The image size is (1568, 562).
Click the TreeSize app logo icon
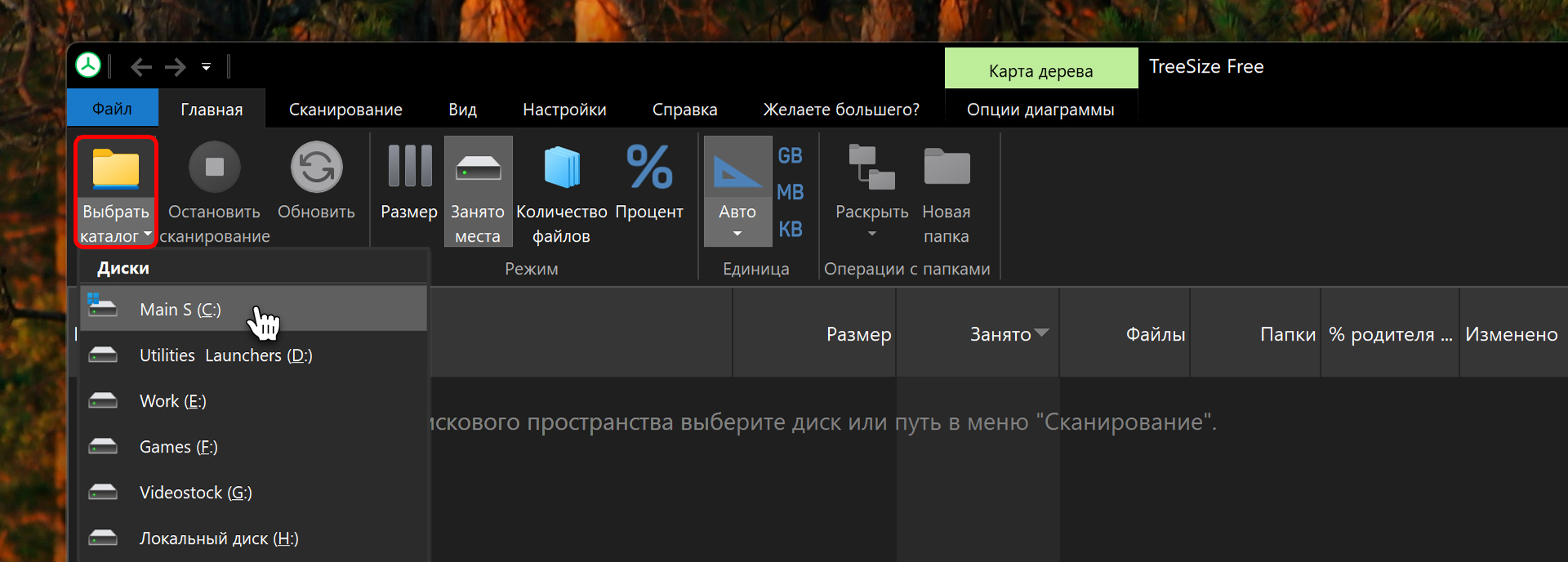pos(88,65)
